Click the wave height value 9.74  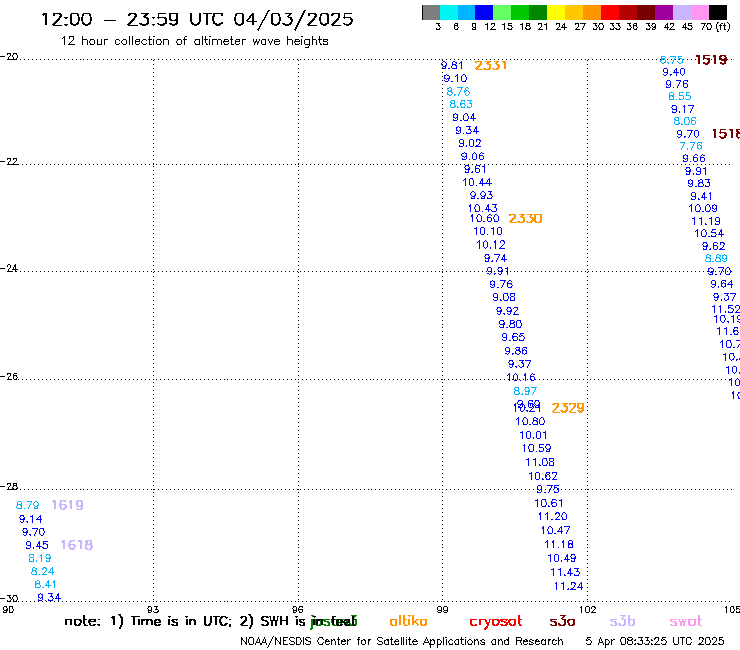(x=496, y=258)
